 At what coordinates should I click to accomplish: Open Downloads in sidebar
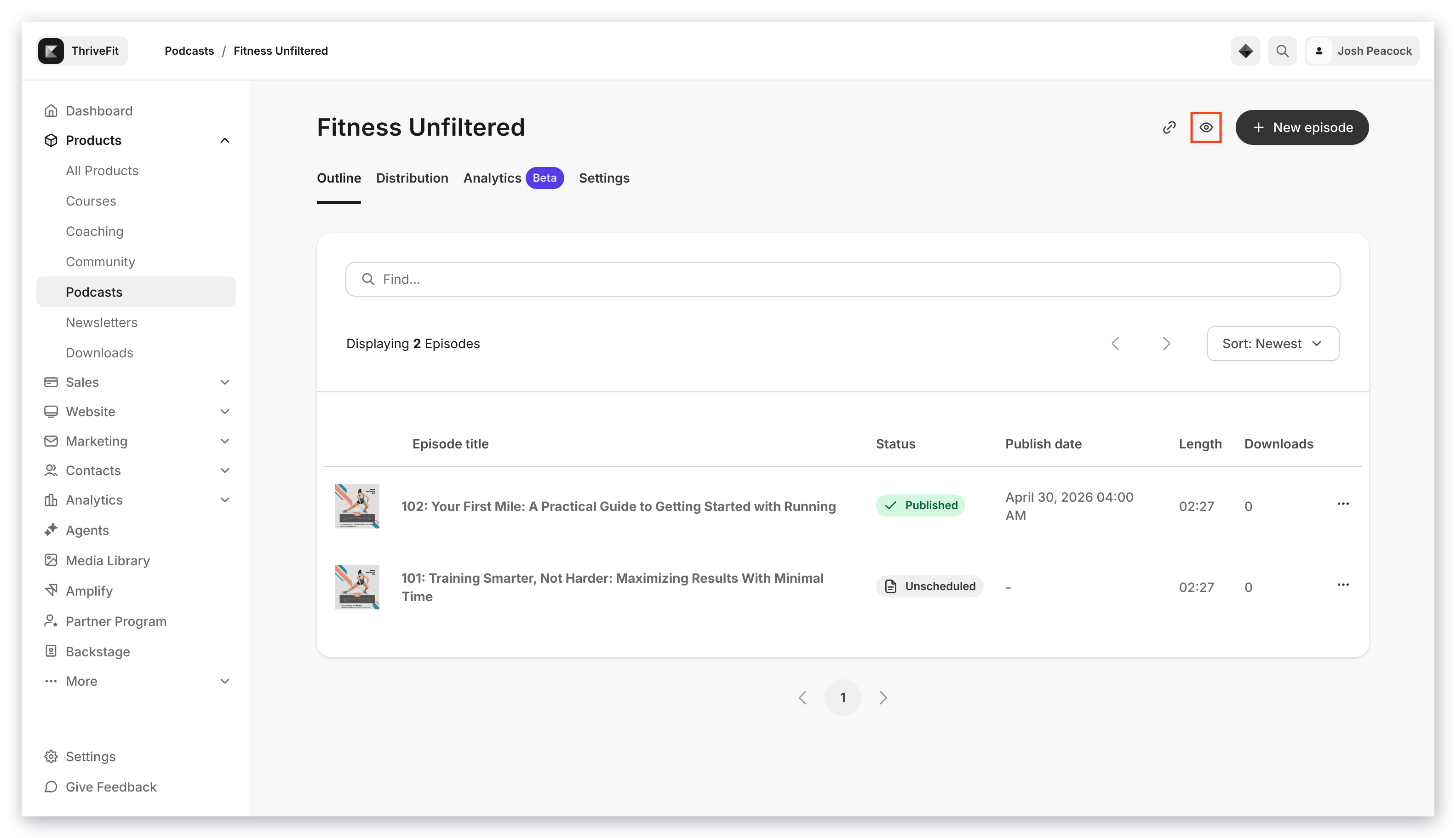coord(99,352)
